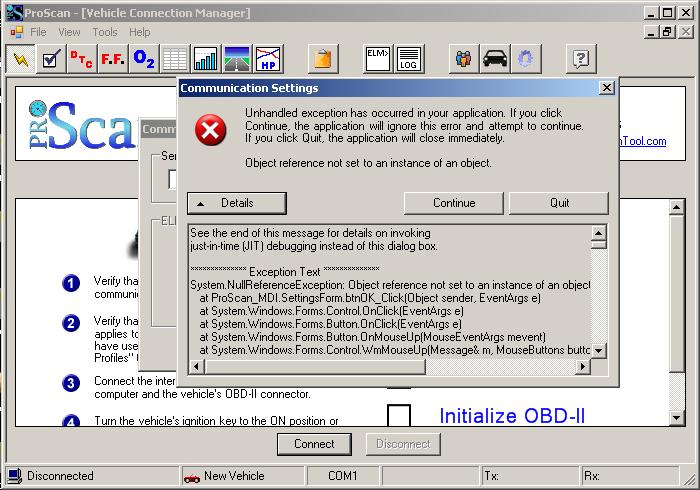700x490 pixels.
Task: Select the O2 oxygen sensor icon
Action: [144, 60]
